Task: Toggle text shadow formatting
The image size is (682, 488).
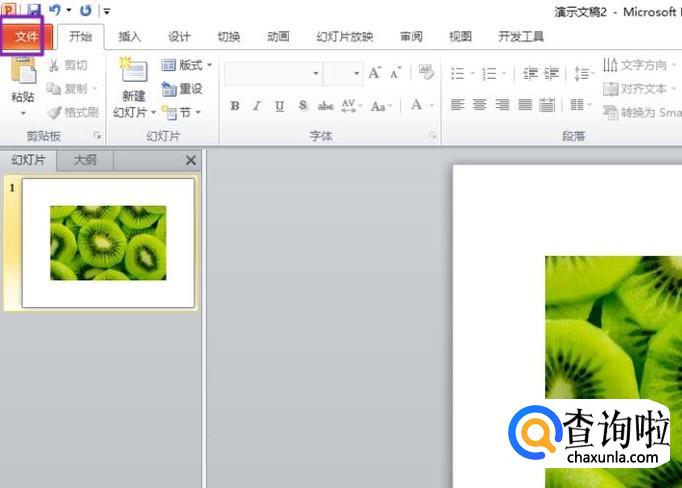Action: pyautogui.click(x=303, y=105)
